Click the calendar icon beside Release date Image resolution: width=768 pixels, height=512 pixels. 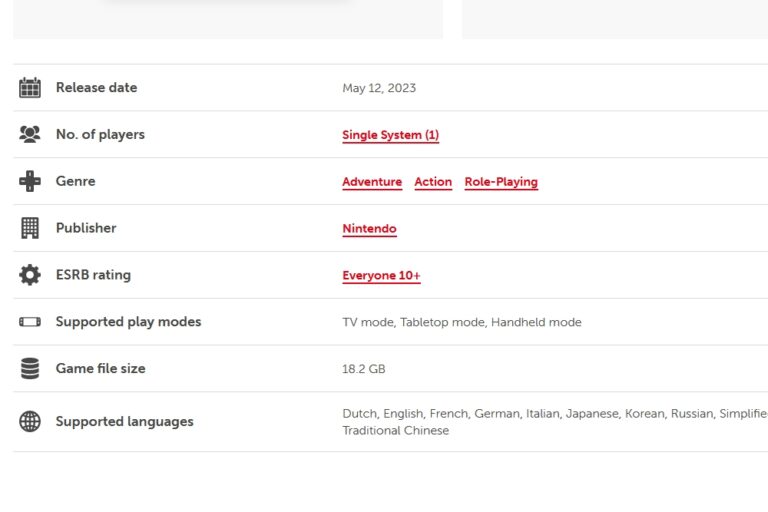(30, 88)
